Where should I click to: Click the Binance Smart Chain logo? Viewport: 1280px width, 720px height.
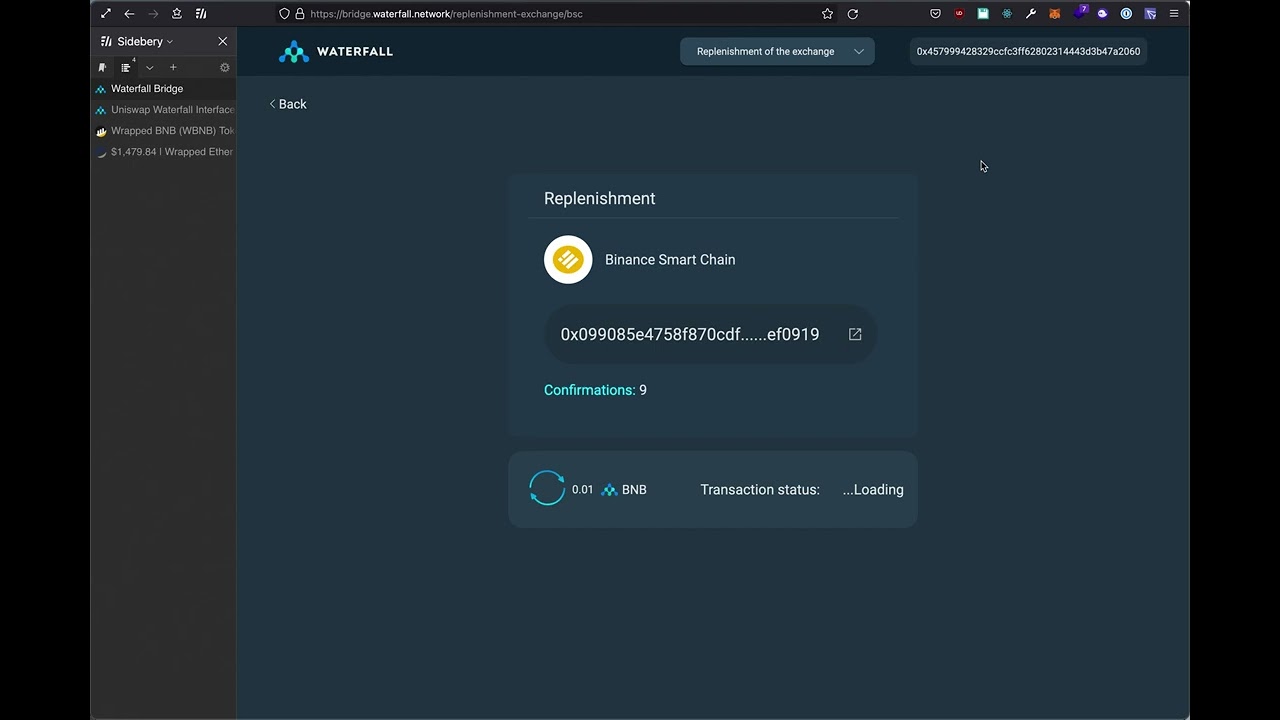(568, 260)
